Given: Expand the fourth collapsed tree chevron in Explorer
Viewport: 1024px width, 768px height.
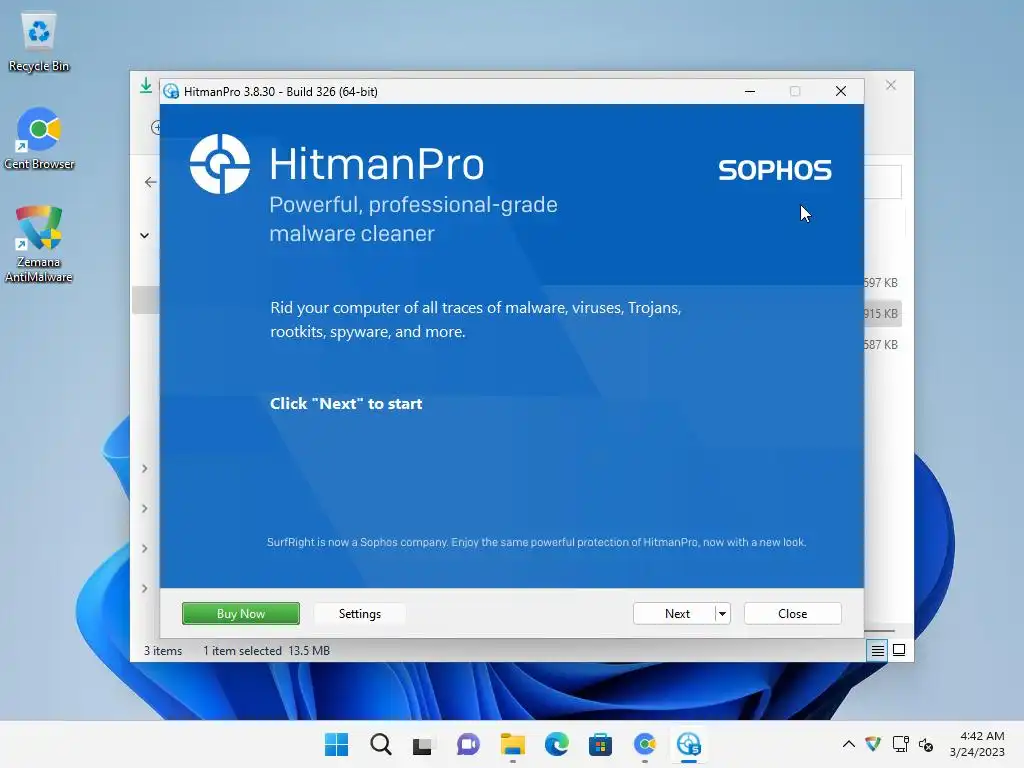Looking at the screenshot, I should click(144, 588).
